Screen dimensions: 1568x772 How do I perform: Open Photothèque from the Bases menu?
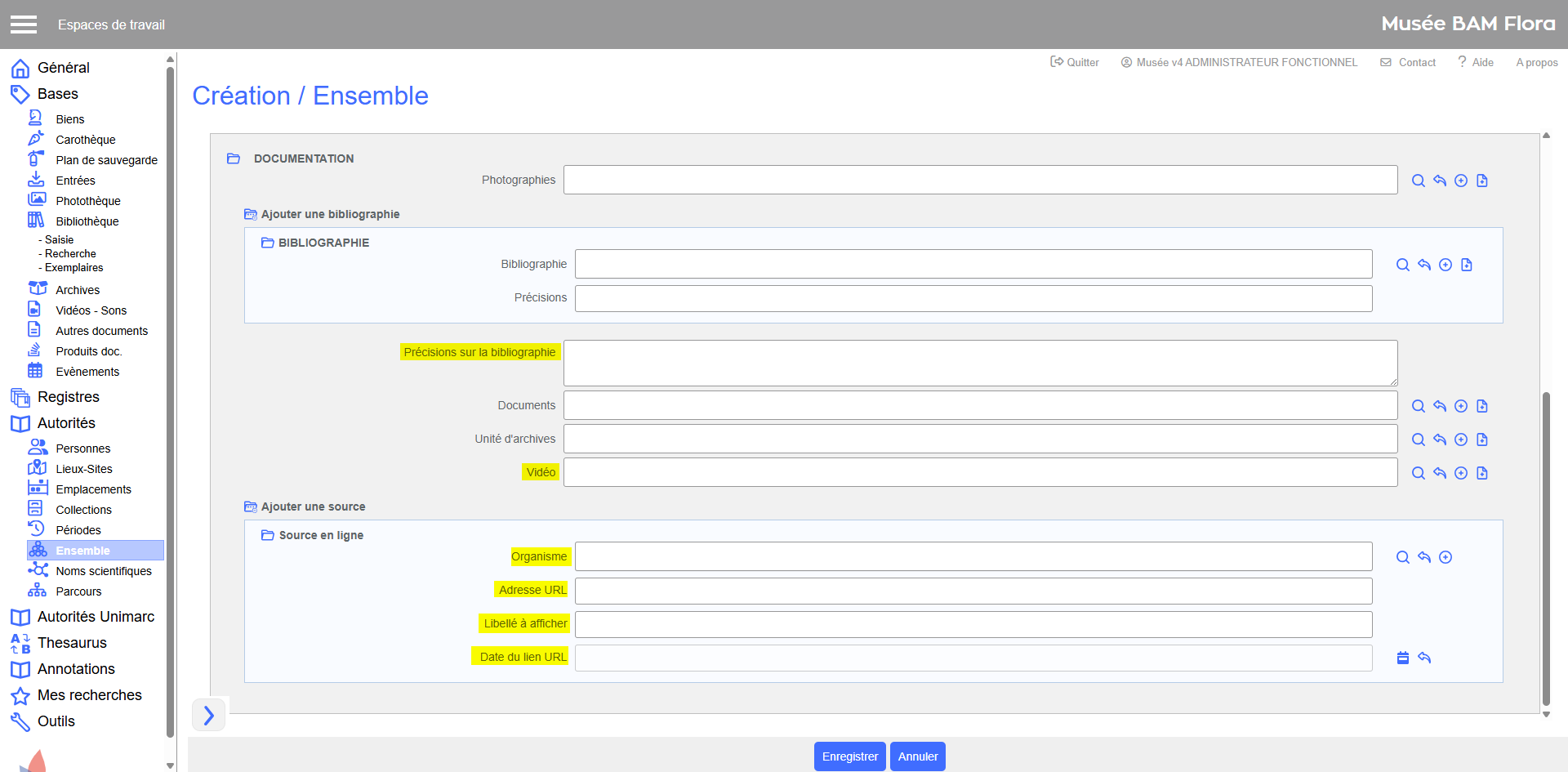pos(87,201)
